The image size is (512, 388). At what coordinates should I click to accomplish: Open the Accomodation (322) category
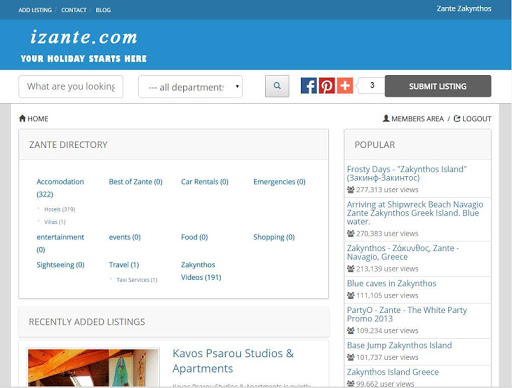pos(60,188)
